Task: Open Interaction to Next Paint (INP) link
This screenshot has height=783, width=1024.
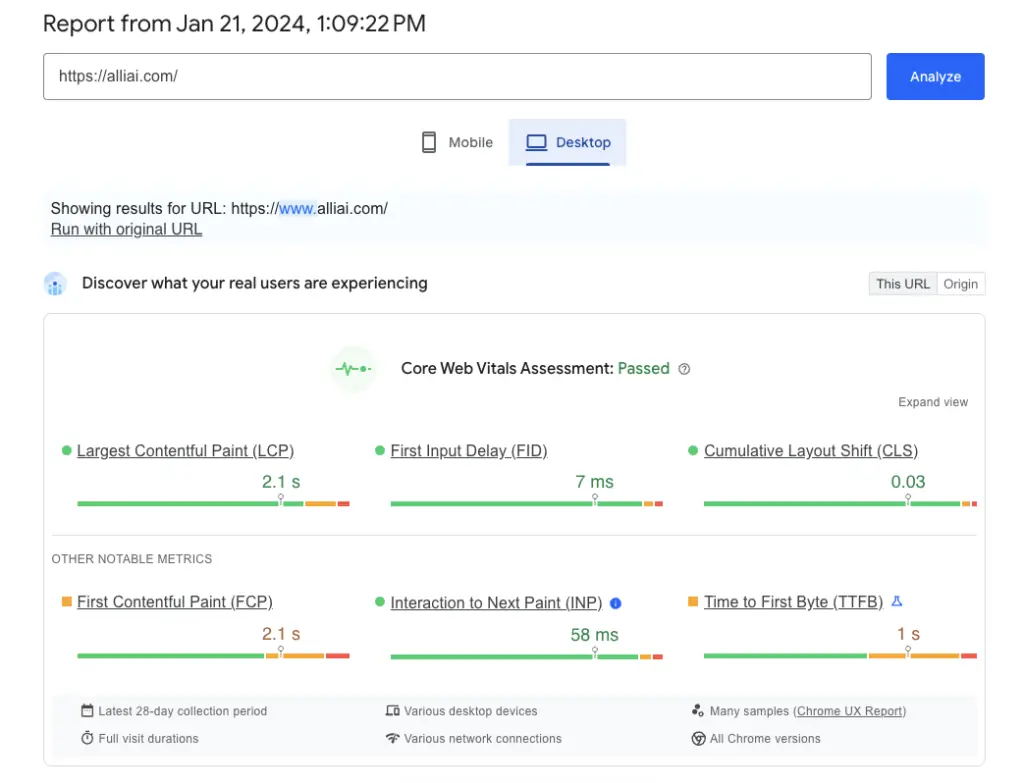Action: (x=496, y=603)
